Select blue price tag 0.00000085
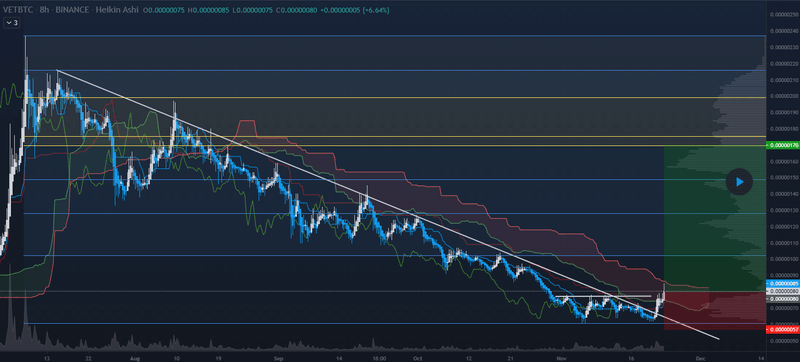Viewport: 800px width, 362px height. pyautogui.click(x=783, y=283)
